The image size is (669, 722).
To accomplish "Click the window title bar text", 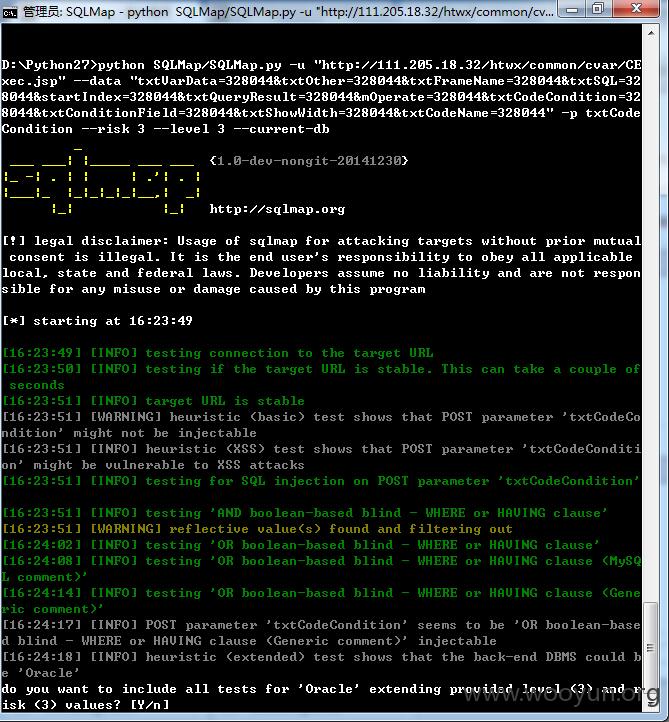I will click(x=288, y=11).
